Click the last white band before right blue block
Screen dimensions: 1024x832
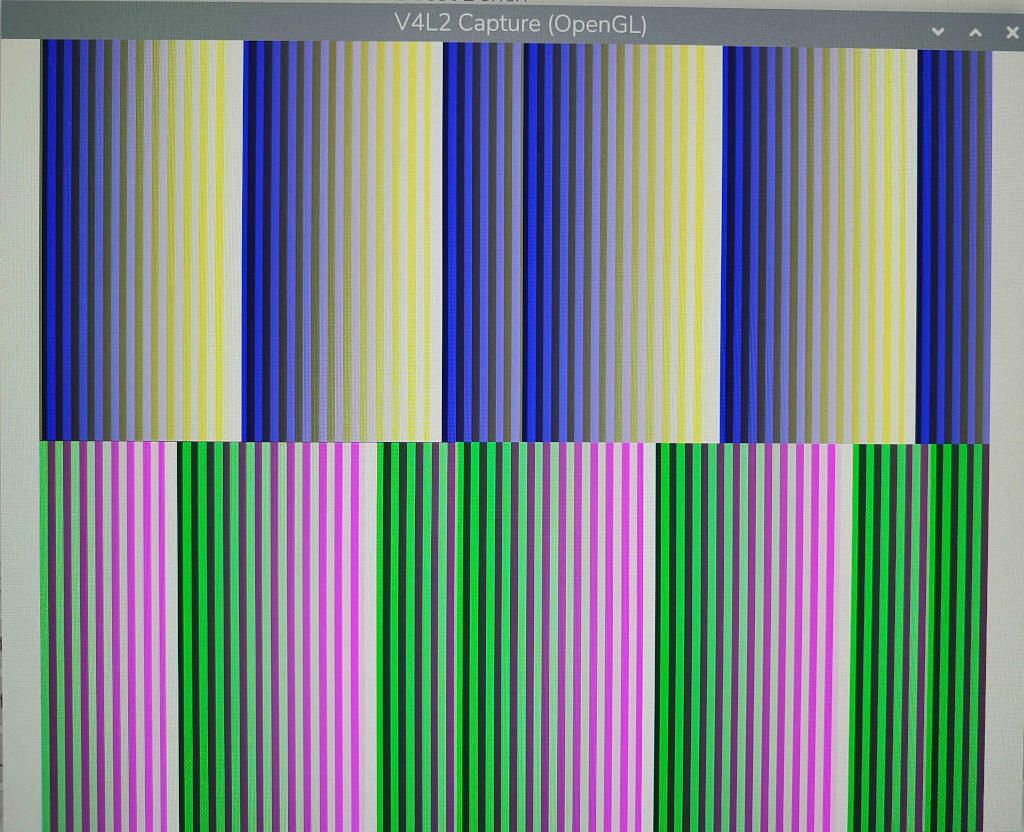909,245
